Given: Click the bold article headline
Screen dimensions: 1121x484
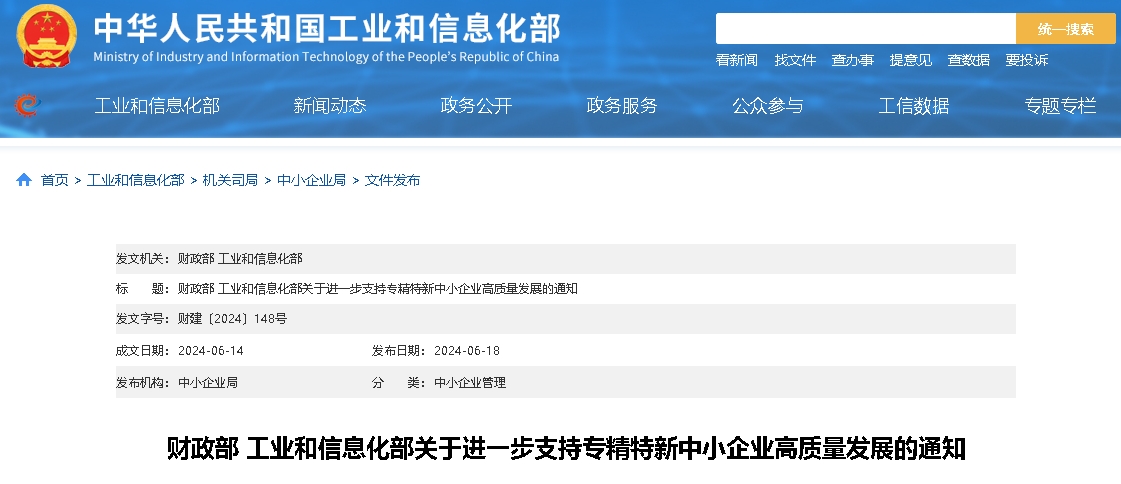Looking at the screenshot, I should tap(566, 449).
